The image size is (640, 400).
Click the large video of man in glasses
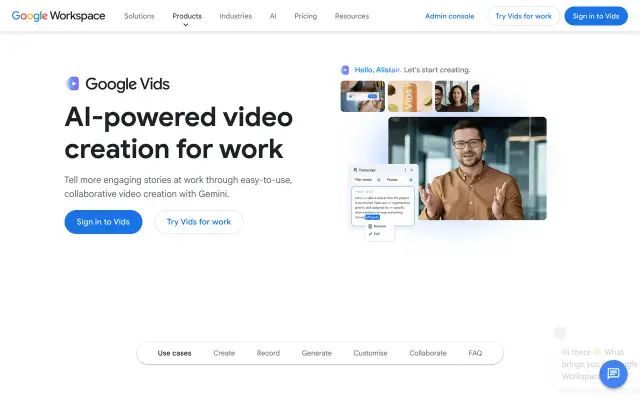pyautogui.click(x=467, y=168)
